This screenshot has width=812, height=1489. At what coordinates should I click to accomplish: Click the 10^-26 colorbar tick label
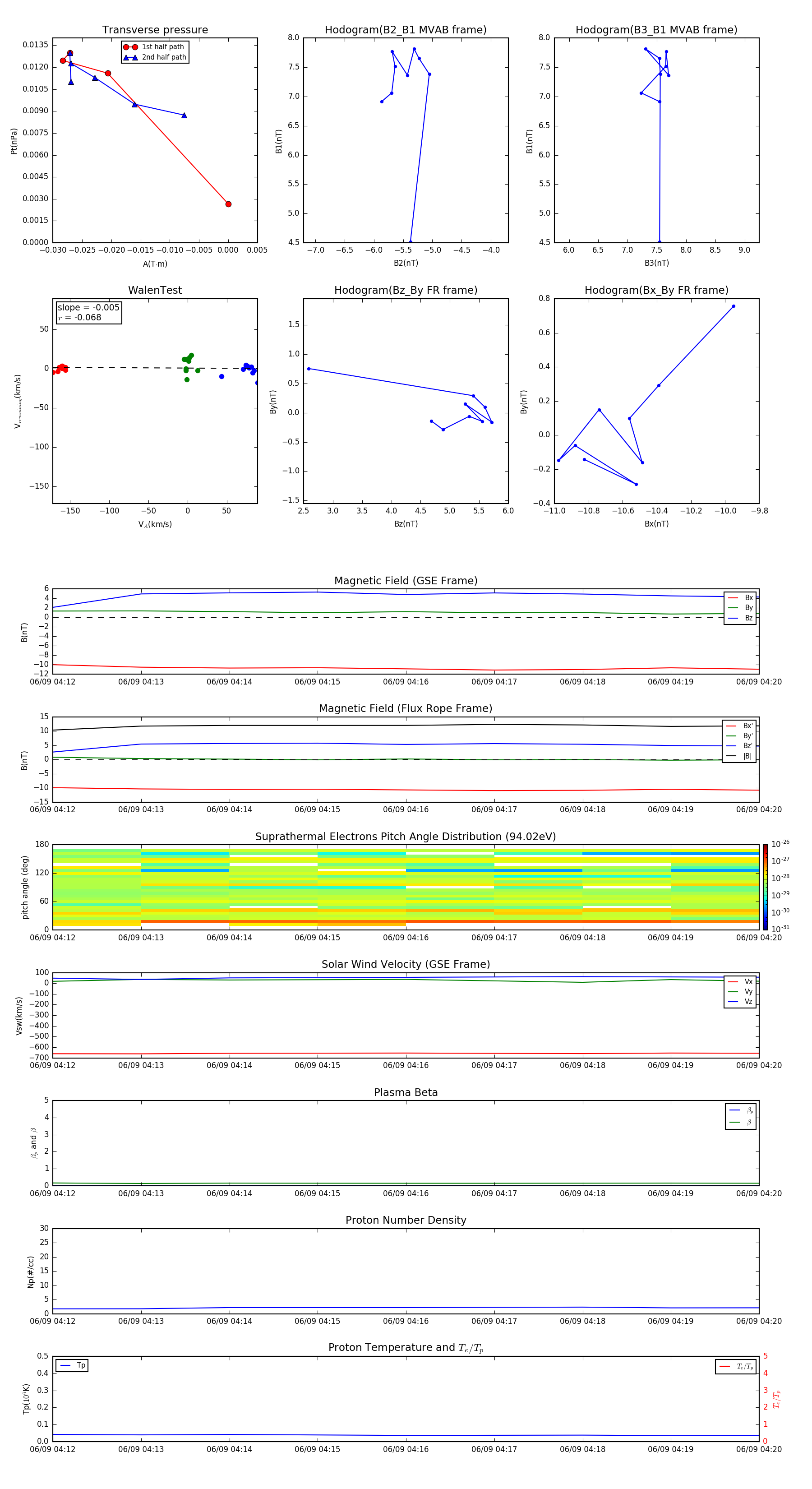point(780,844)
